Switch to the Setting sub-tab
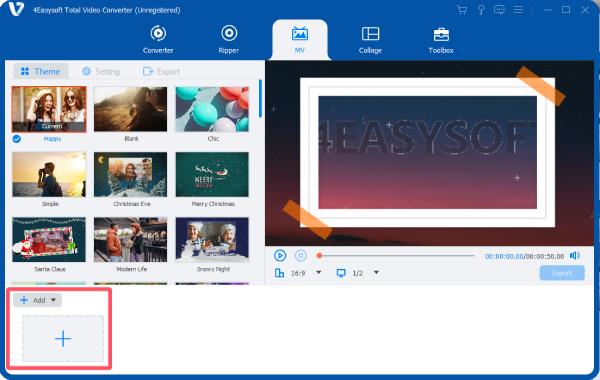 (101, 72)
